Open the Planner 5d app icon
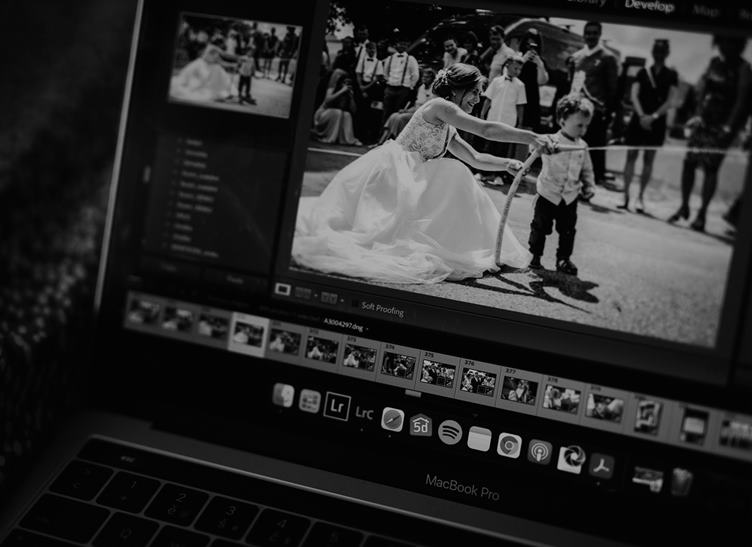This screenshot has height=547, width=752. (421, 425)
